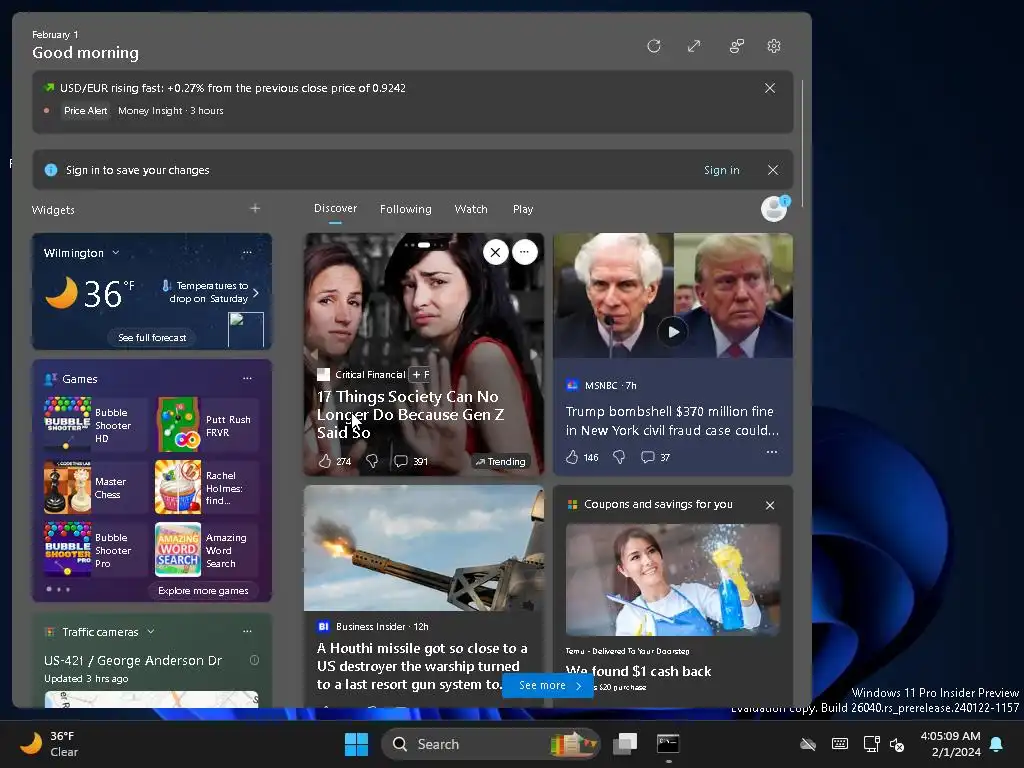Launch Amazing Word Search game

(208, 550)
